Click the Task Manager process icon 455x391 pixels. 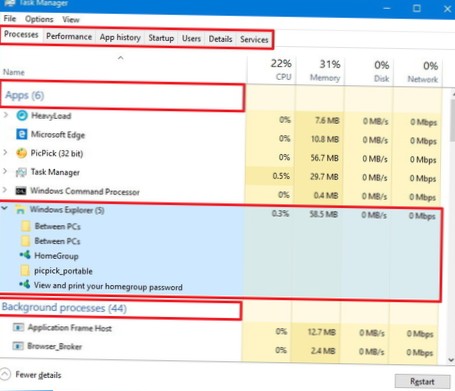point(21,172)
